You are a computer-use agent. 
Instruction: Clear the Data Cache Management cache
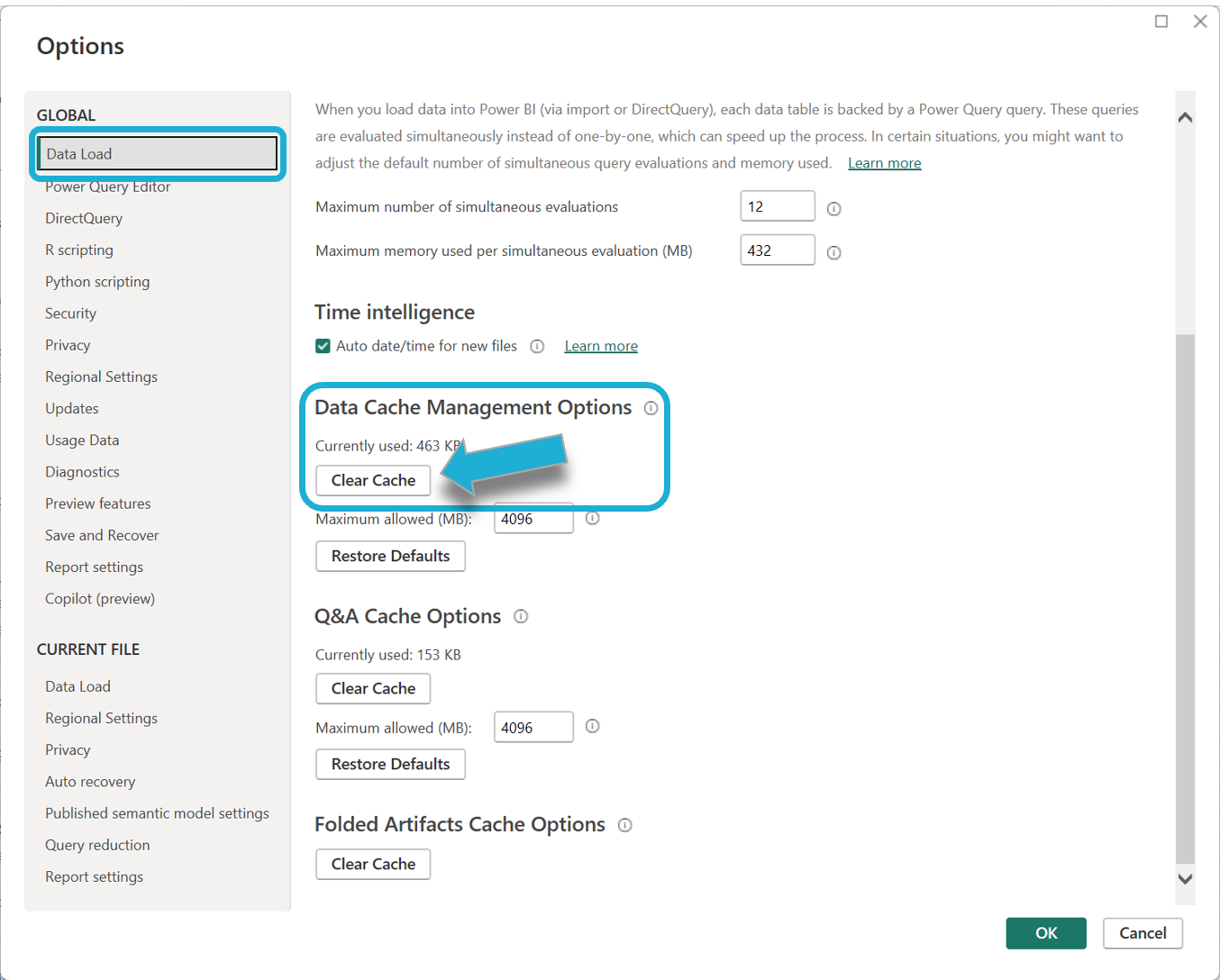(x=373, y=480)
